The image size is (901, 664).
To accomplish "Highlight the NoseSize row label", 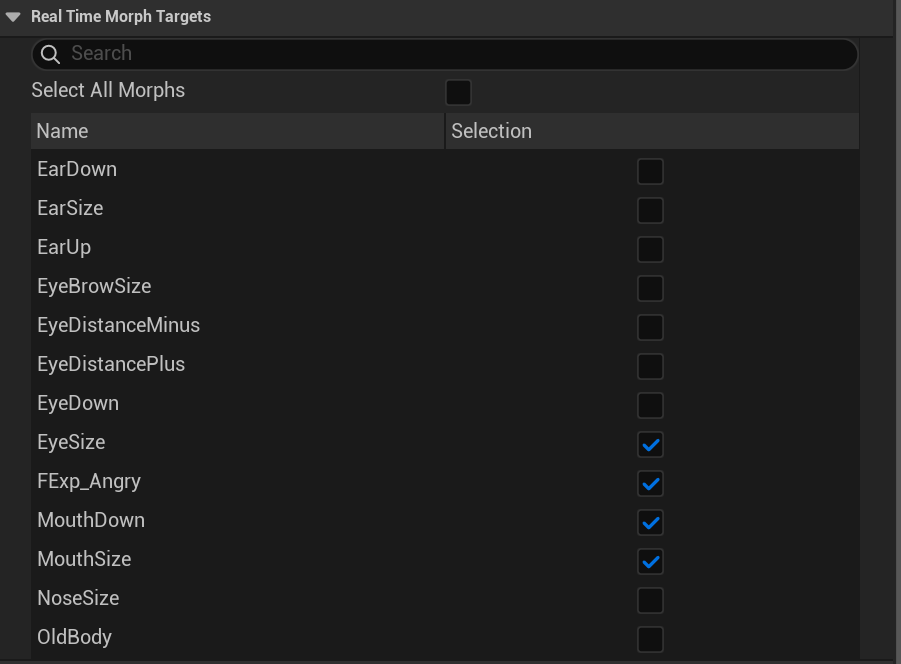I will pyautogui.click(x=78, y=599).
